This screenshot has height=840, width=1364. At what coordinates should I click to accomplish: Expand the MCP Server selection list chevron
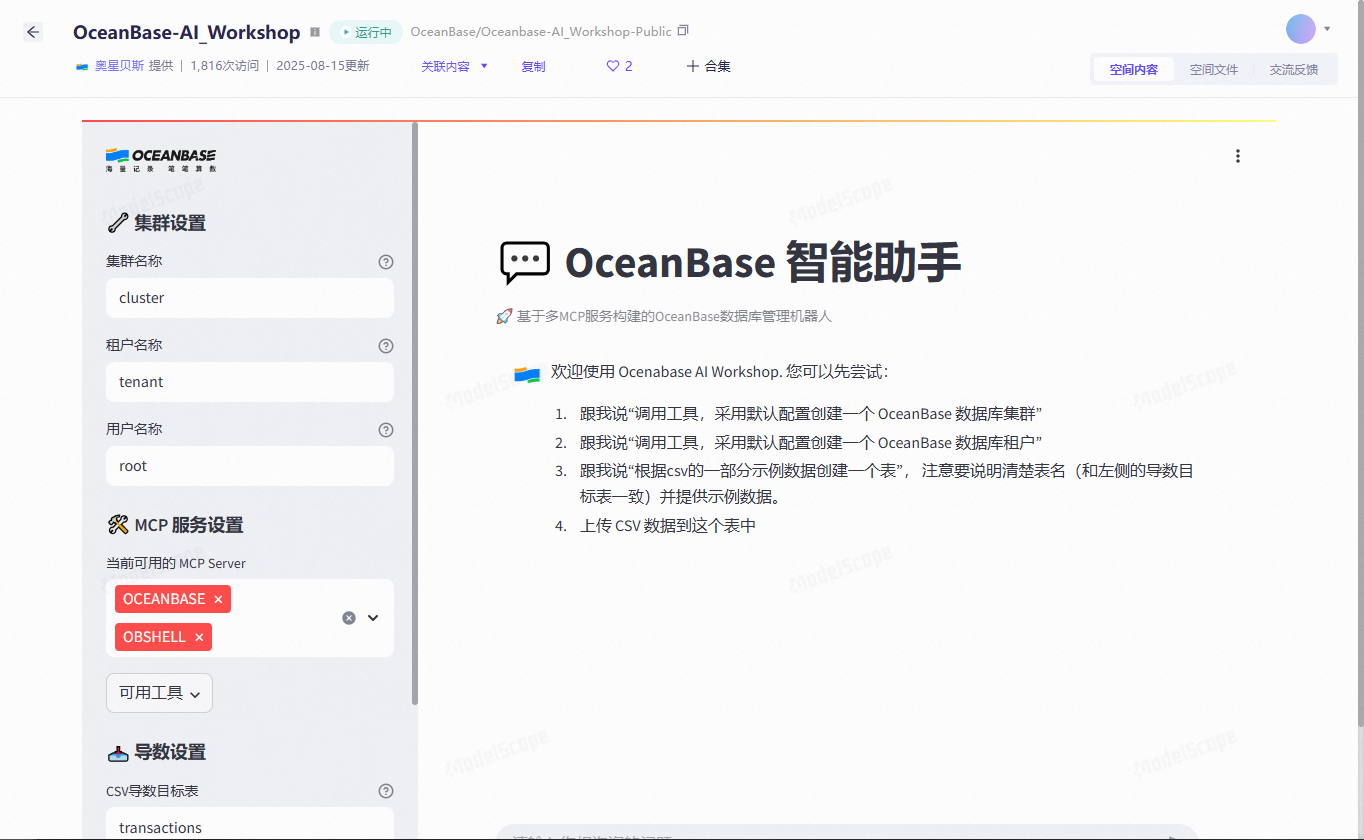(x=373, y=617)
